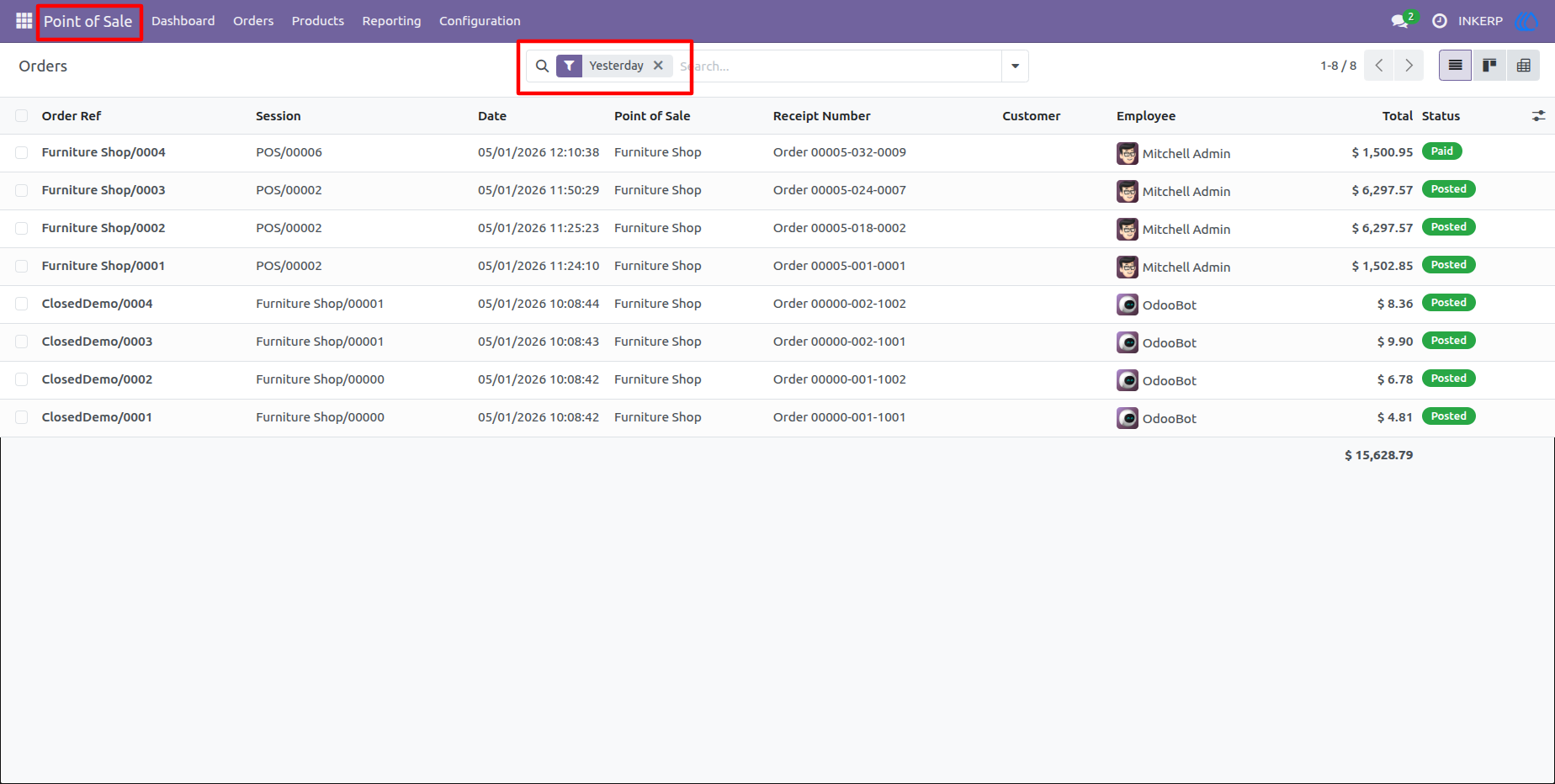
Task: Click the Point of Sale app title
Action: click(88, 21)
